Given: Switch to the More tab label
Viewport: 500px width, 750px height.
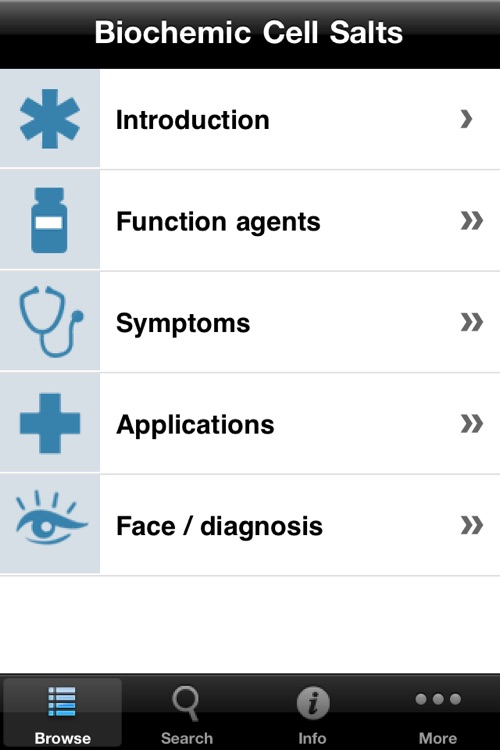Looking at the screenshot, I should (x=438, y=738).
